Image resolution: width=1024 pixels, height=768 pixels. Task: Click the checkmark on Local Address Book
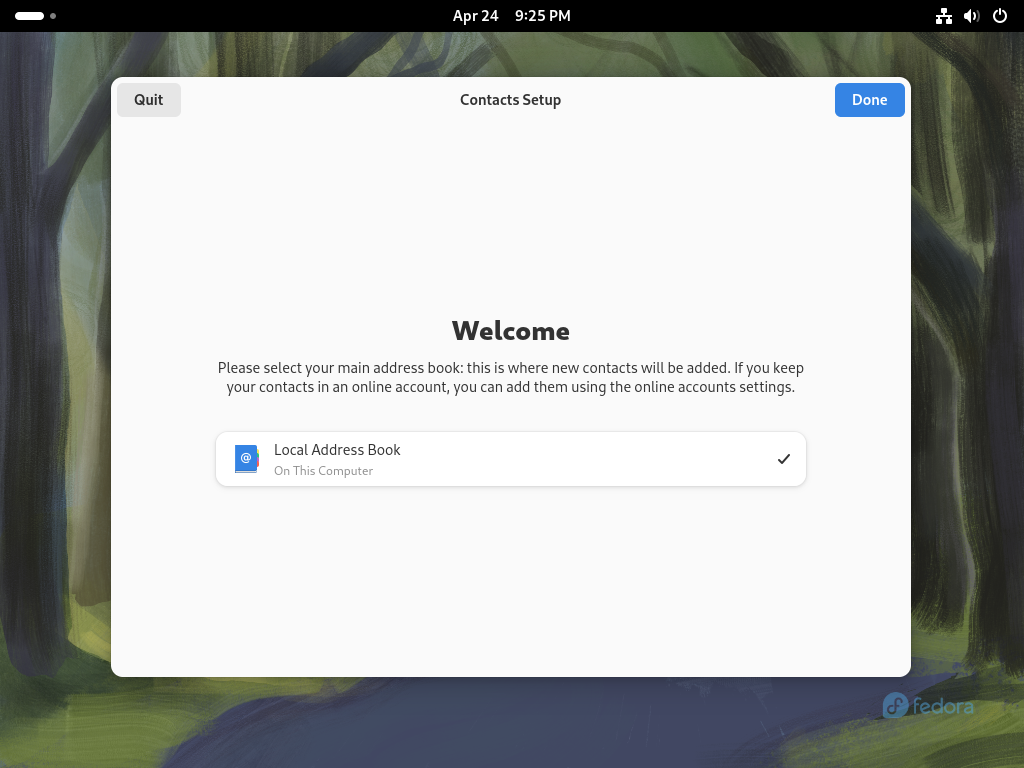[x=784, y=459]
